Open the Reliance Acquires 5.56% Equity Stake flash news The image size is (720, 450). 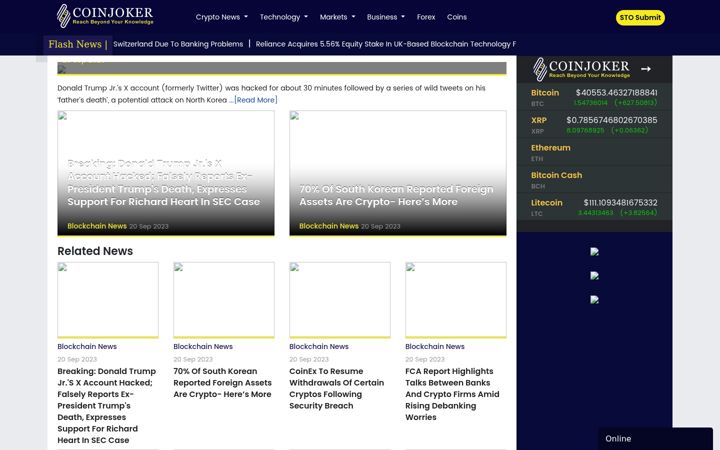tap(385, 44)
